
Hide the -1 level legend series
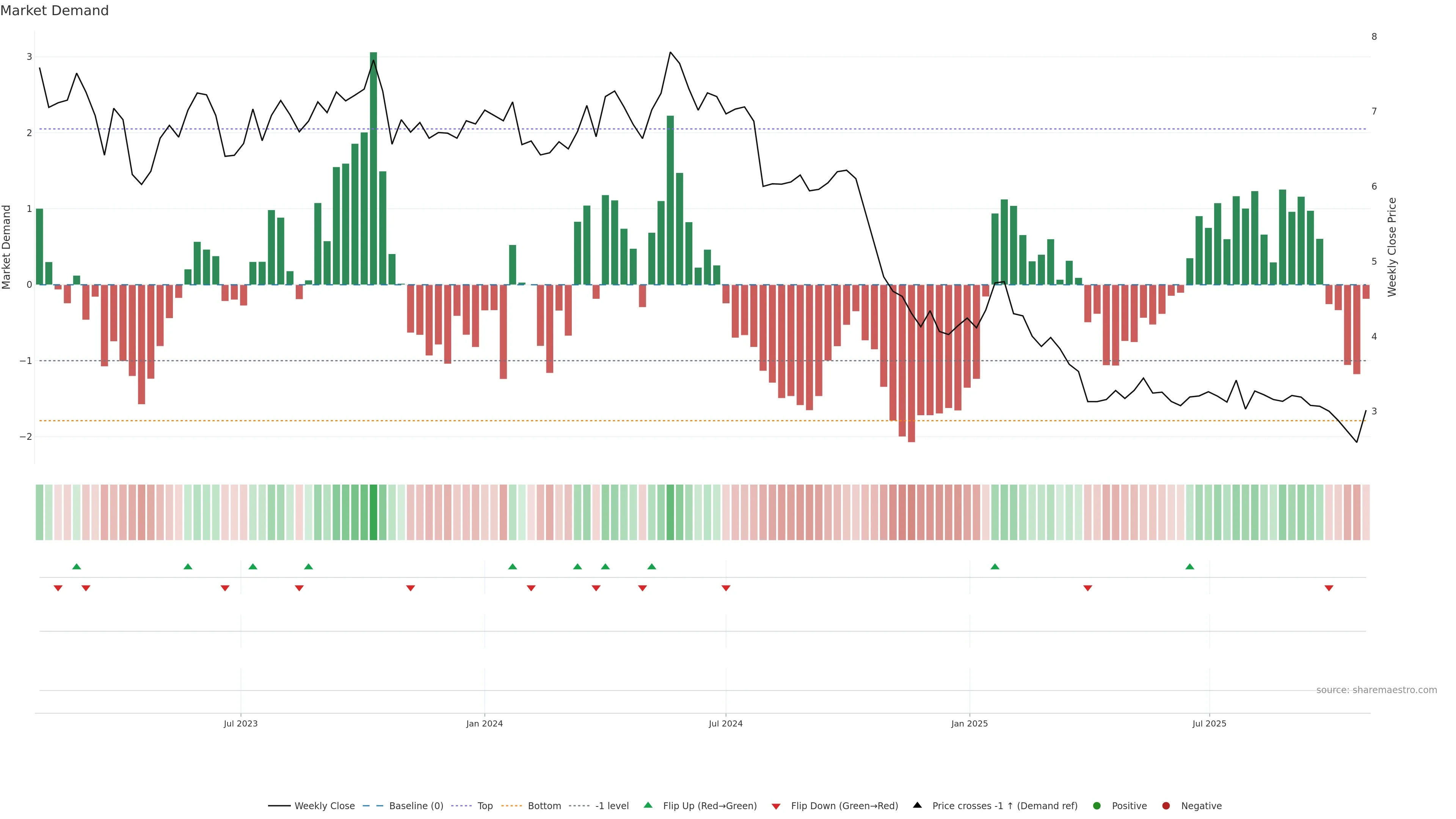tap(612, 805)
